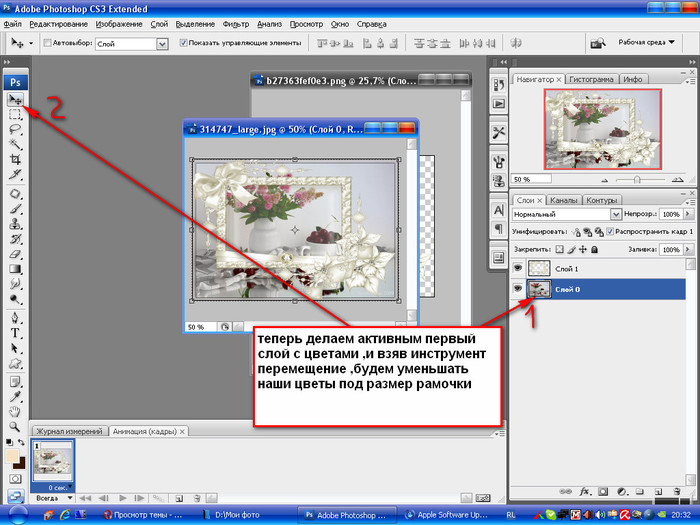Expand the opacity Непрозр. slider arrow
Viewport: 700px width, 525px height.
pos(688,214)
